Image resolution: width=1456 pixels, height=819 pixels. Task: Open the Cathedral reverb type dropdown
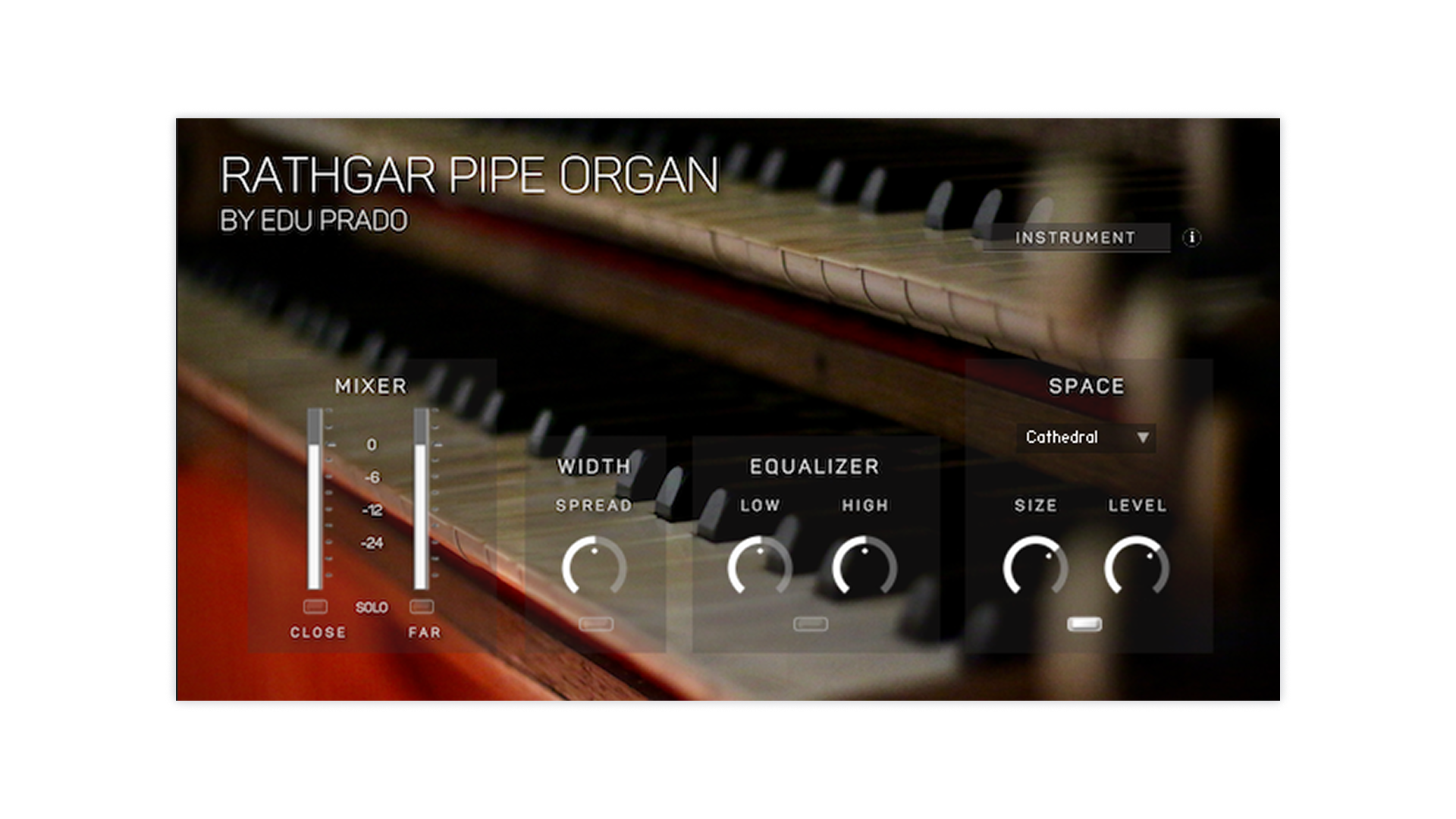(1086, 438)
